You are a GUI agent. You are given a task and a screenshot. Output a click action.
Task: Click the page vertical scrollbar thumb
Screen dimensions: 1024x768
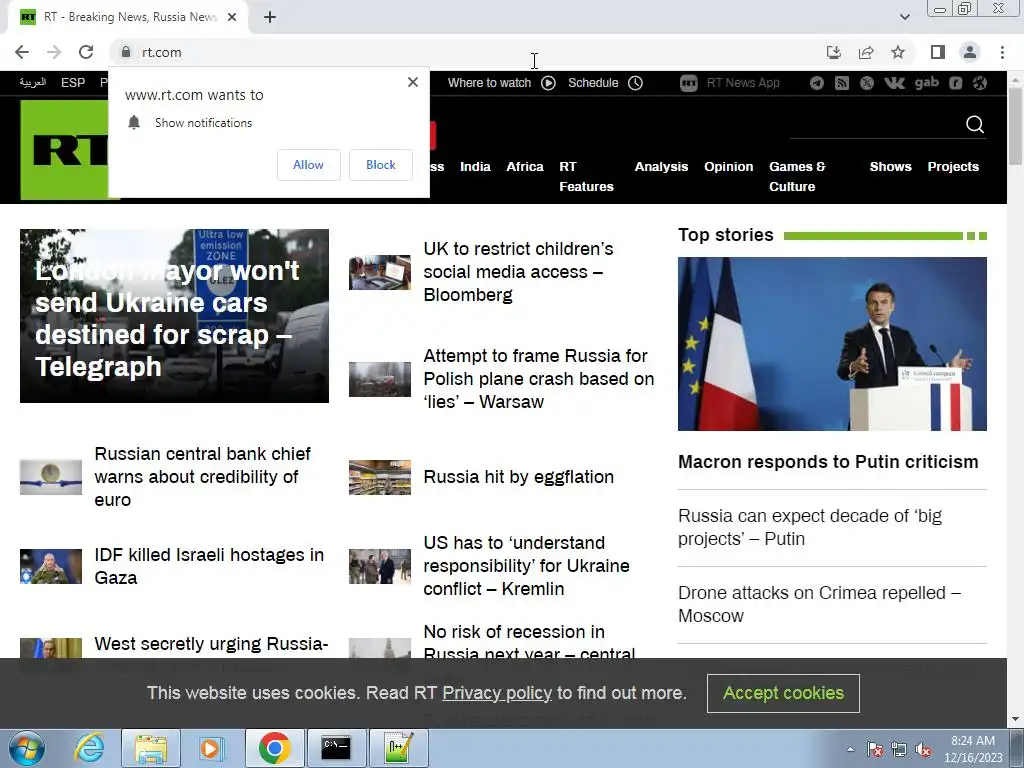click(1015, 126)
